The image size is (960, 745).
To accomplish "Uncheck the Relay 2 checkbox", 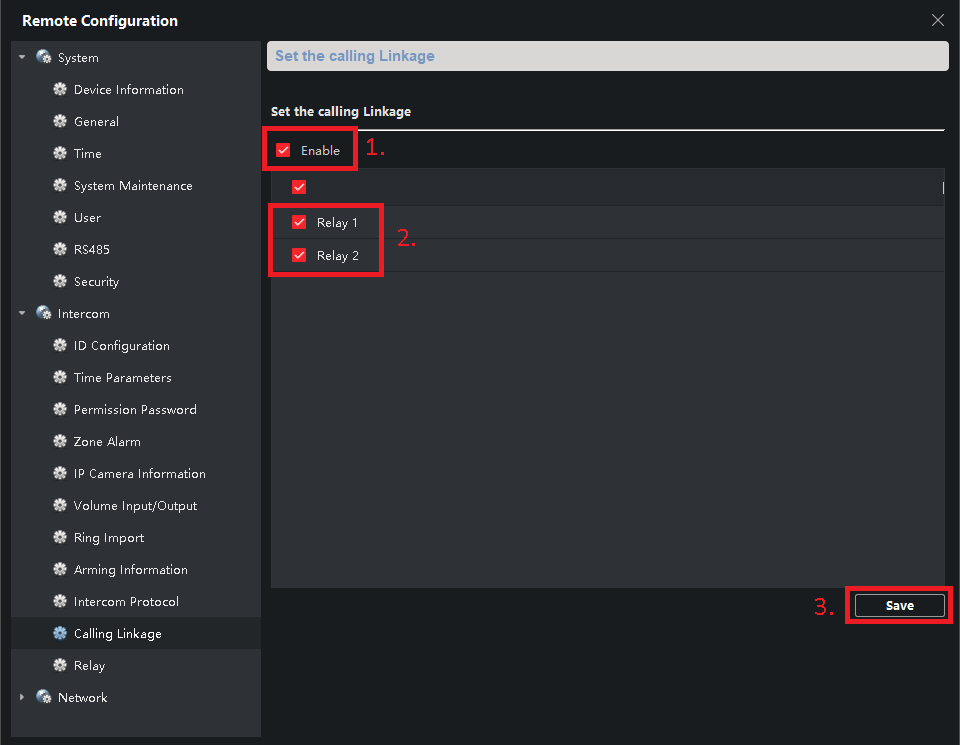I will (299, 256).
